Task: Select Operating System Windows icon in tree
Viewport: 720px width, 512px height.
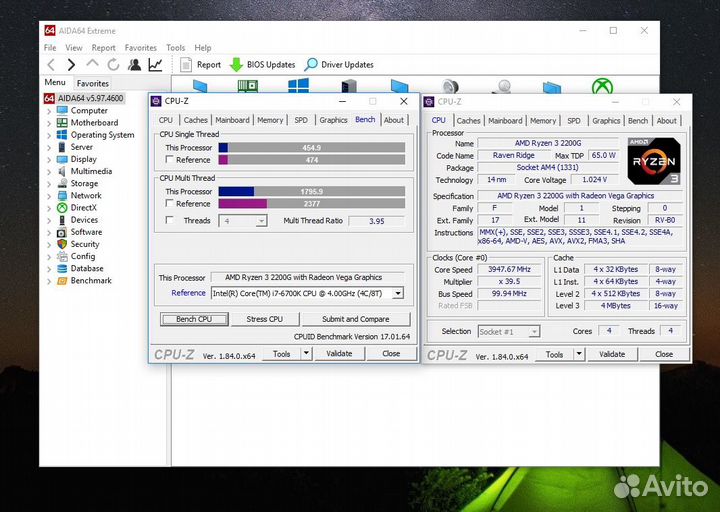Action: tap(62, 135)
